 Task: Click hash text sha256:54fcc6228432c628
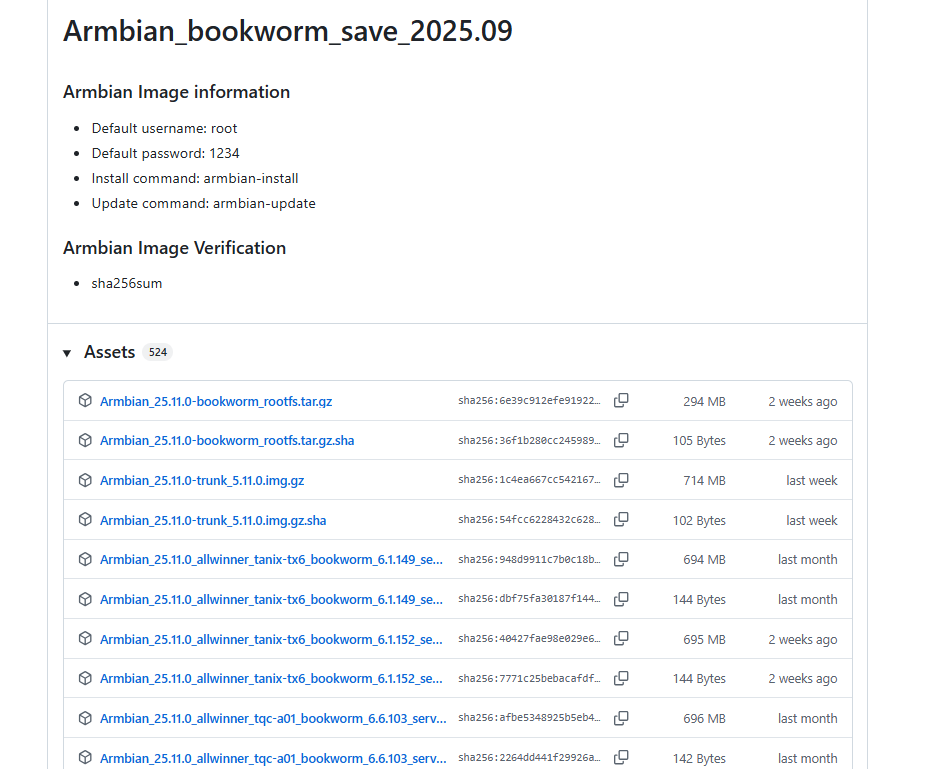click(529, 519)
